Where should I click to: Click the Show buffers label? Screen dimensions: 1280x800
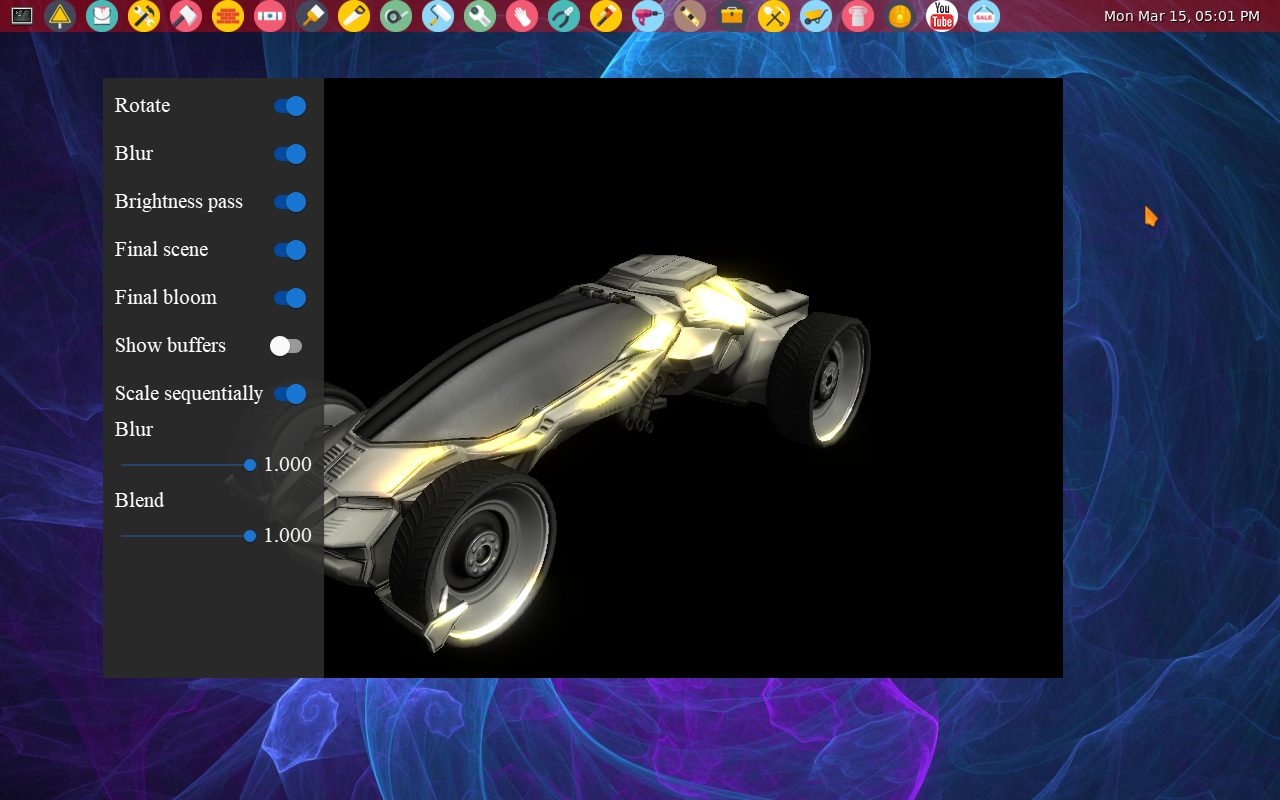[x=170, y=346]
